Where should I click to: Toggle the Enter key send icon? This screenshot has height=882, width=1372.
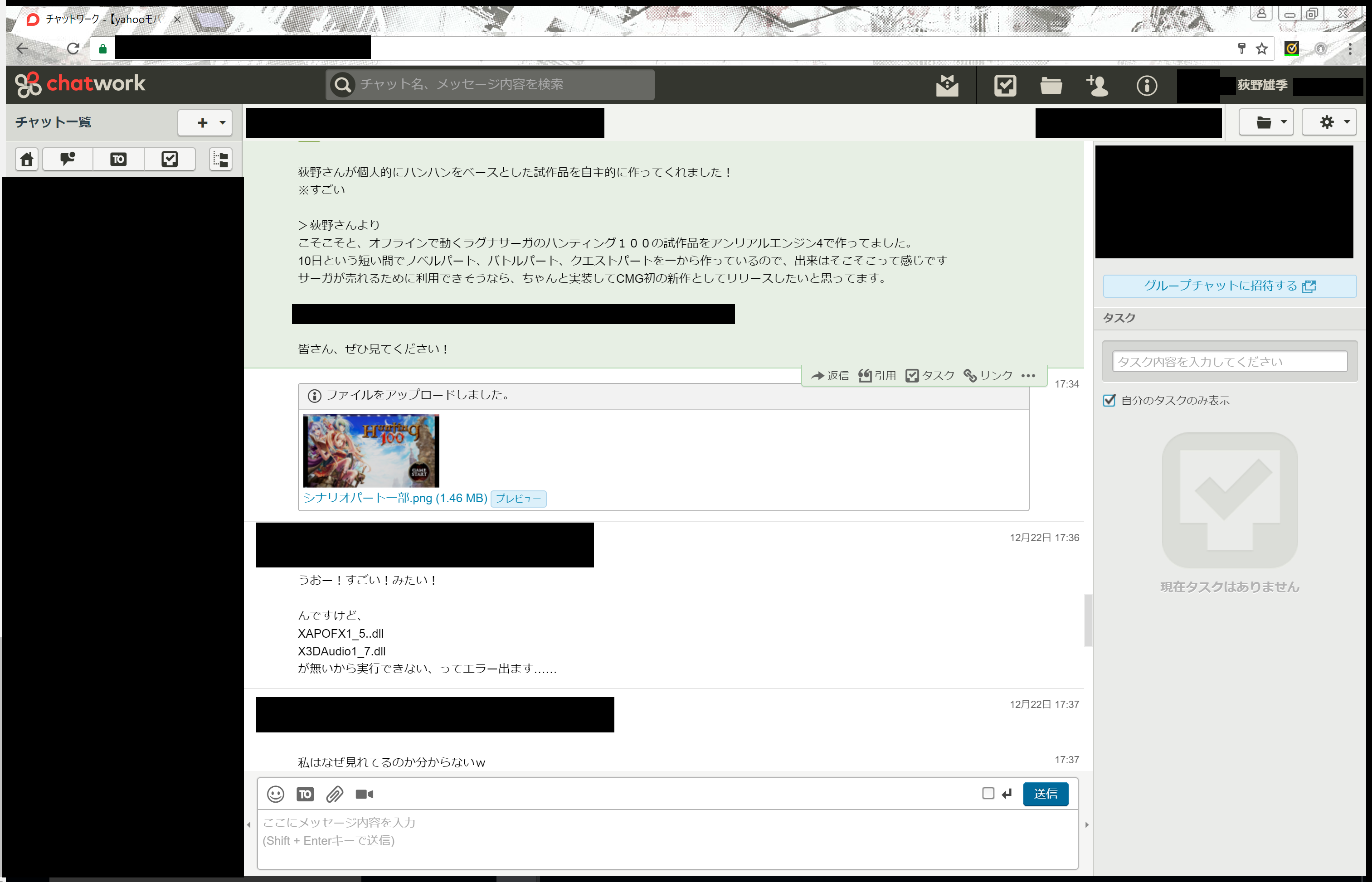(1007, 794)
